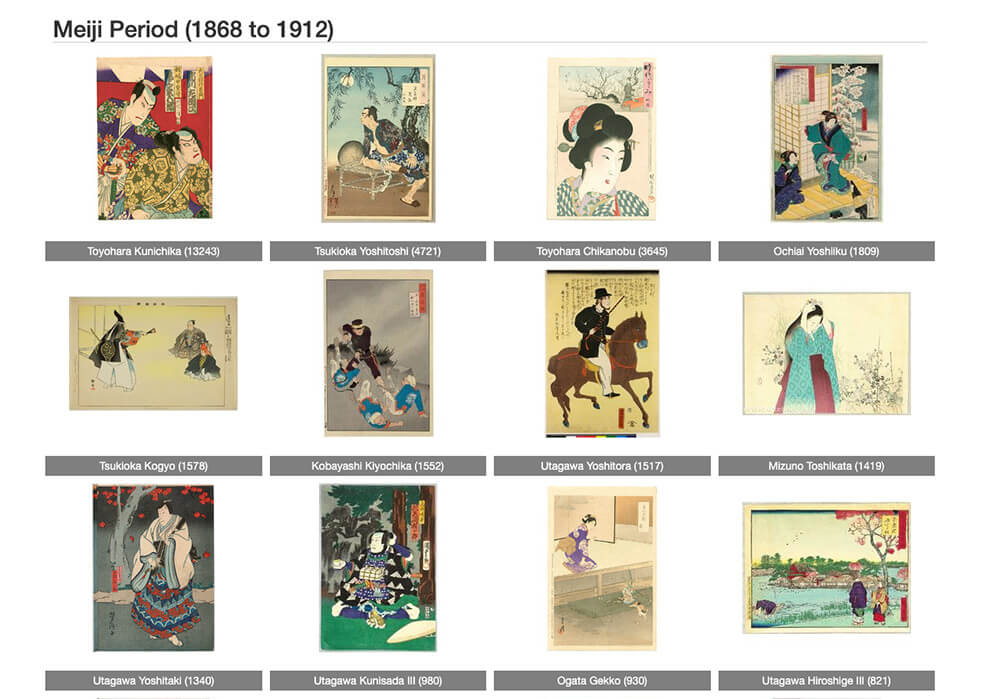Open the Utagawa Yoshitaki print thumbnail

tap(154, 568)
